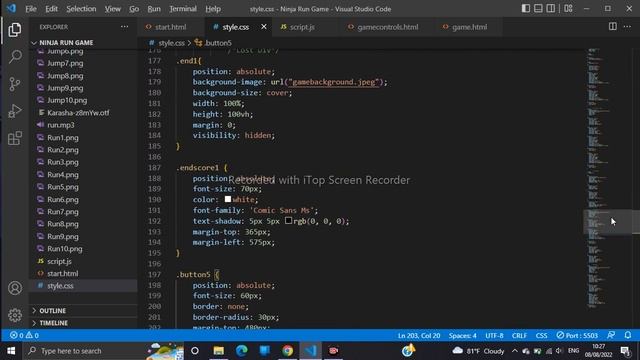
Task: Open View menu
Action: coord(113,9)
